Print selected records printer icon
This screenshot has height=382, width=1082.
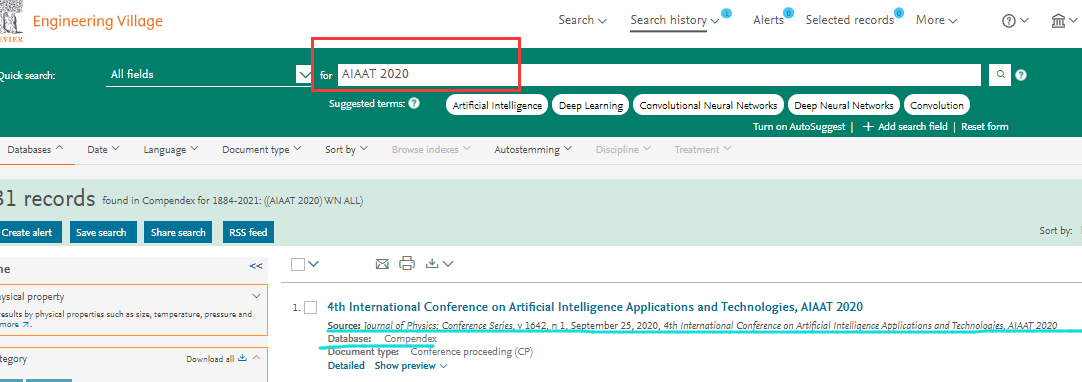[x=407, y=263]
